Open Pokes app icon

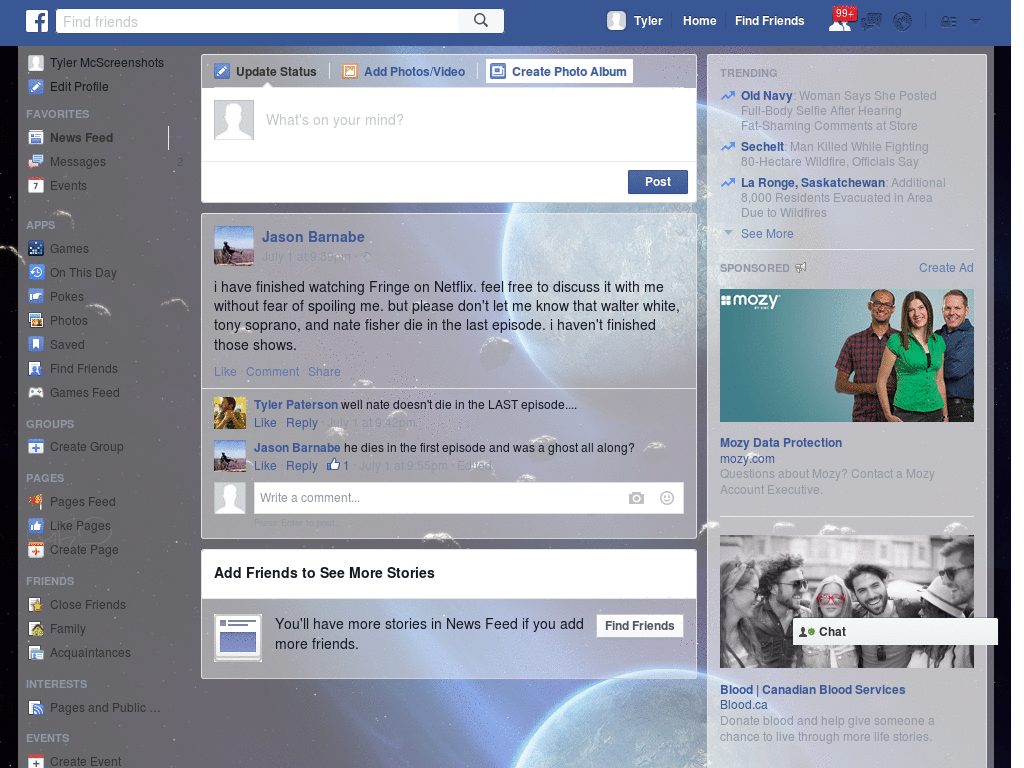click(x=36, y=296)
